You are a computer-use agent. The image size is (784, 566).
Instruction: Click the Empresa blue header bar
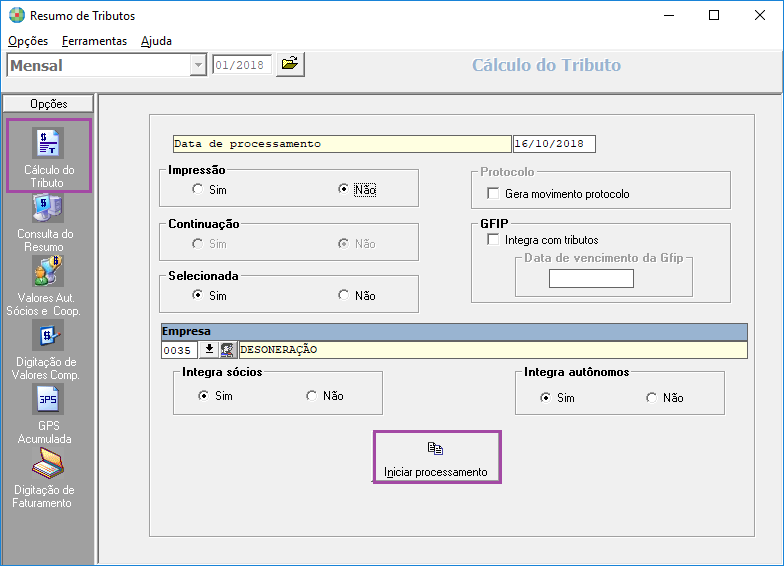pos(454,332)
